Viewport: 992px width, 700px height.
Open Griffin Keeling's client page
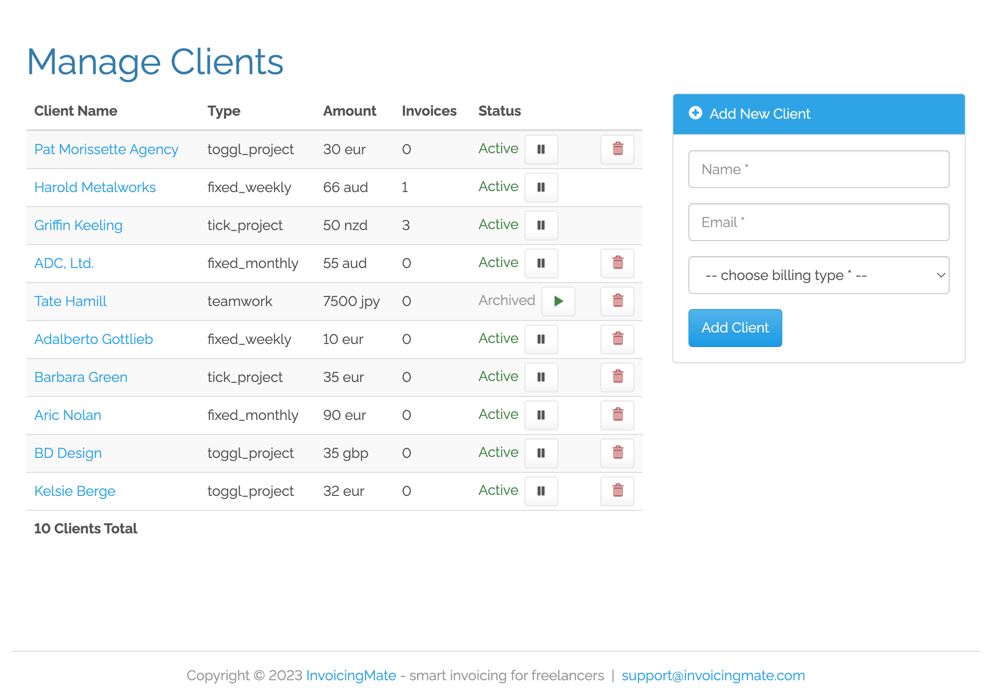[78, 225]
